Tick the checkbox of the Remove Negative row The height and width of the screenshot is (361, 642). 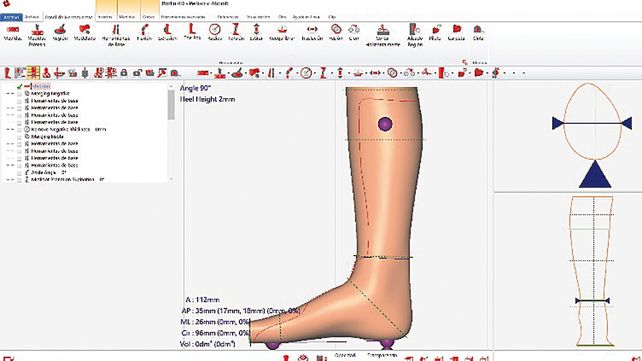19,129
